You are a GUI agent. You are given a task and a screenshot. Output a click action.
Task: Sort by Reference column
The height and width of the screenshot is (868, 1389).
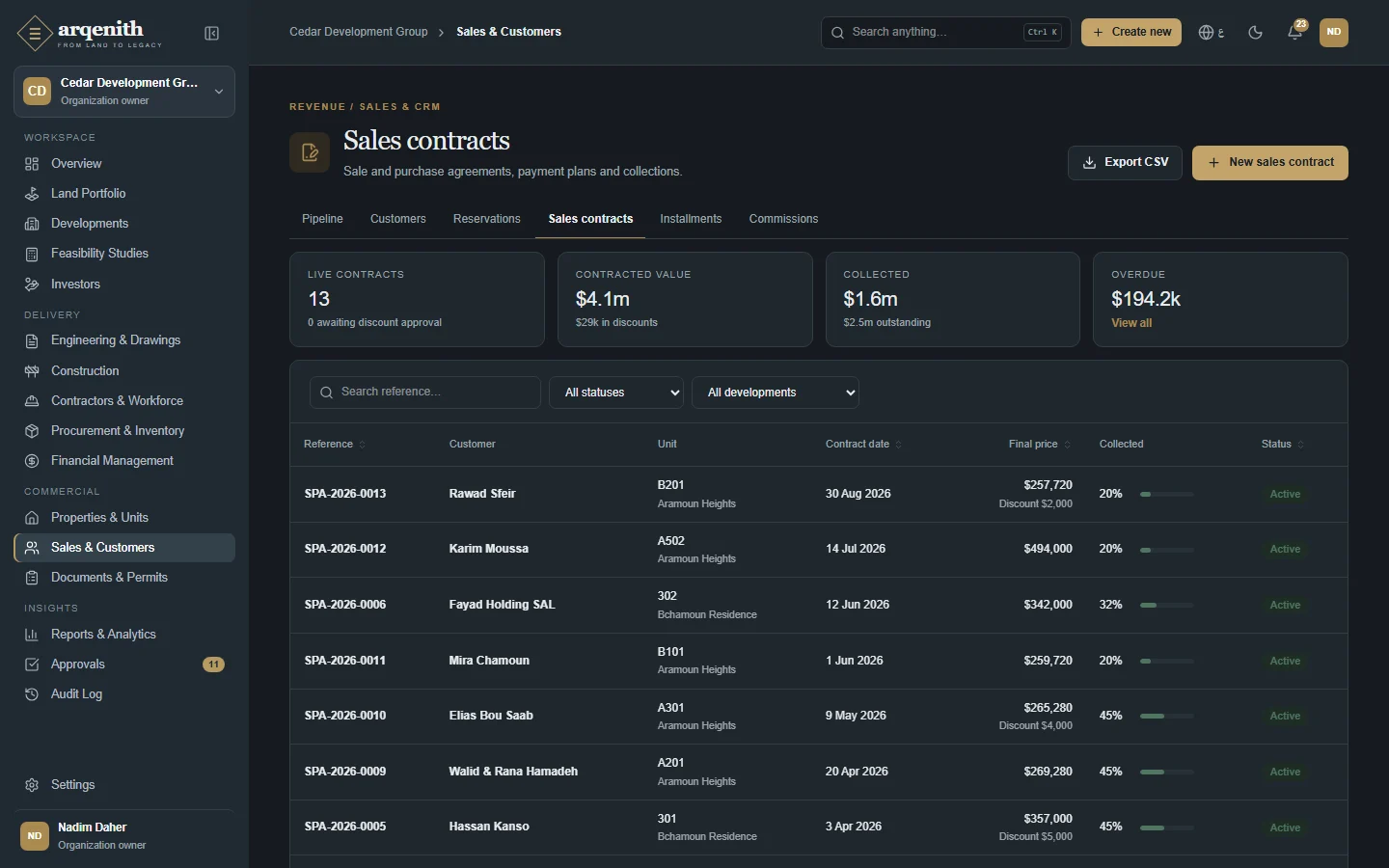(x=335, y=445)
